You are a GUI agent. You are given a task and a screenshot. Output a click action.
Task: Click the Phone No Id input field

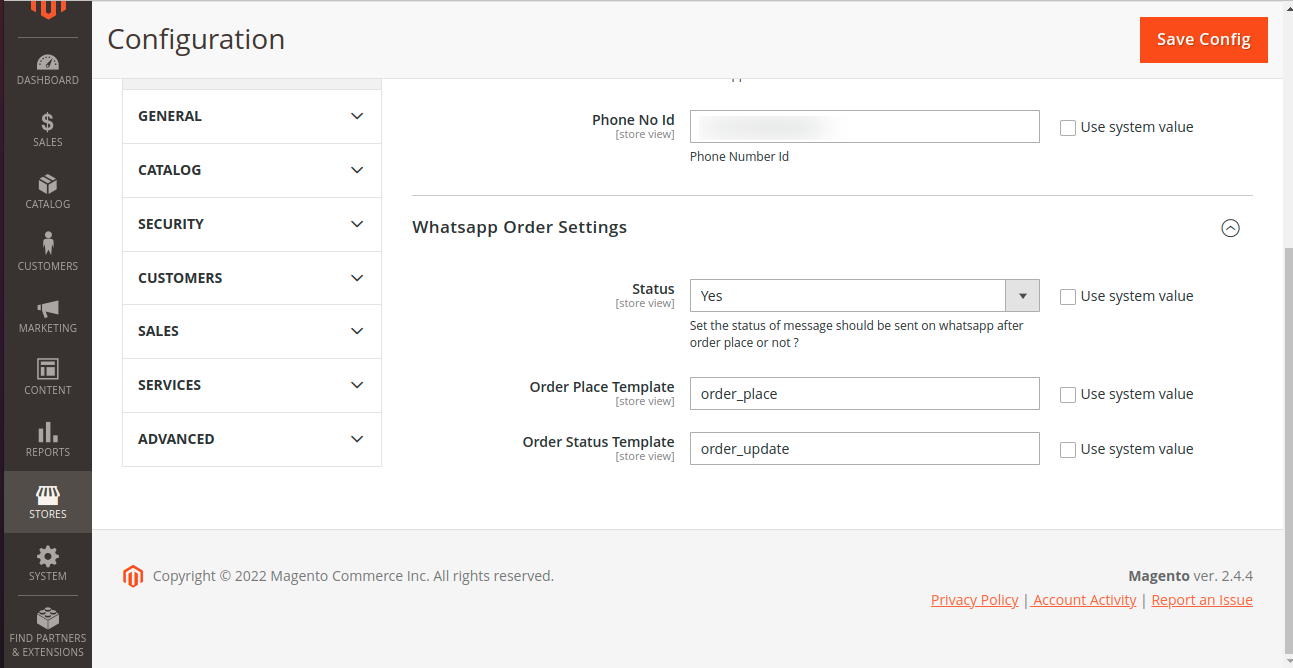pyautogui.click(x=864, y=127)
